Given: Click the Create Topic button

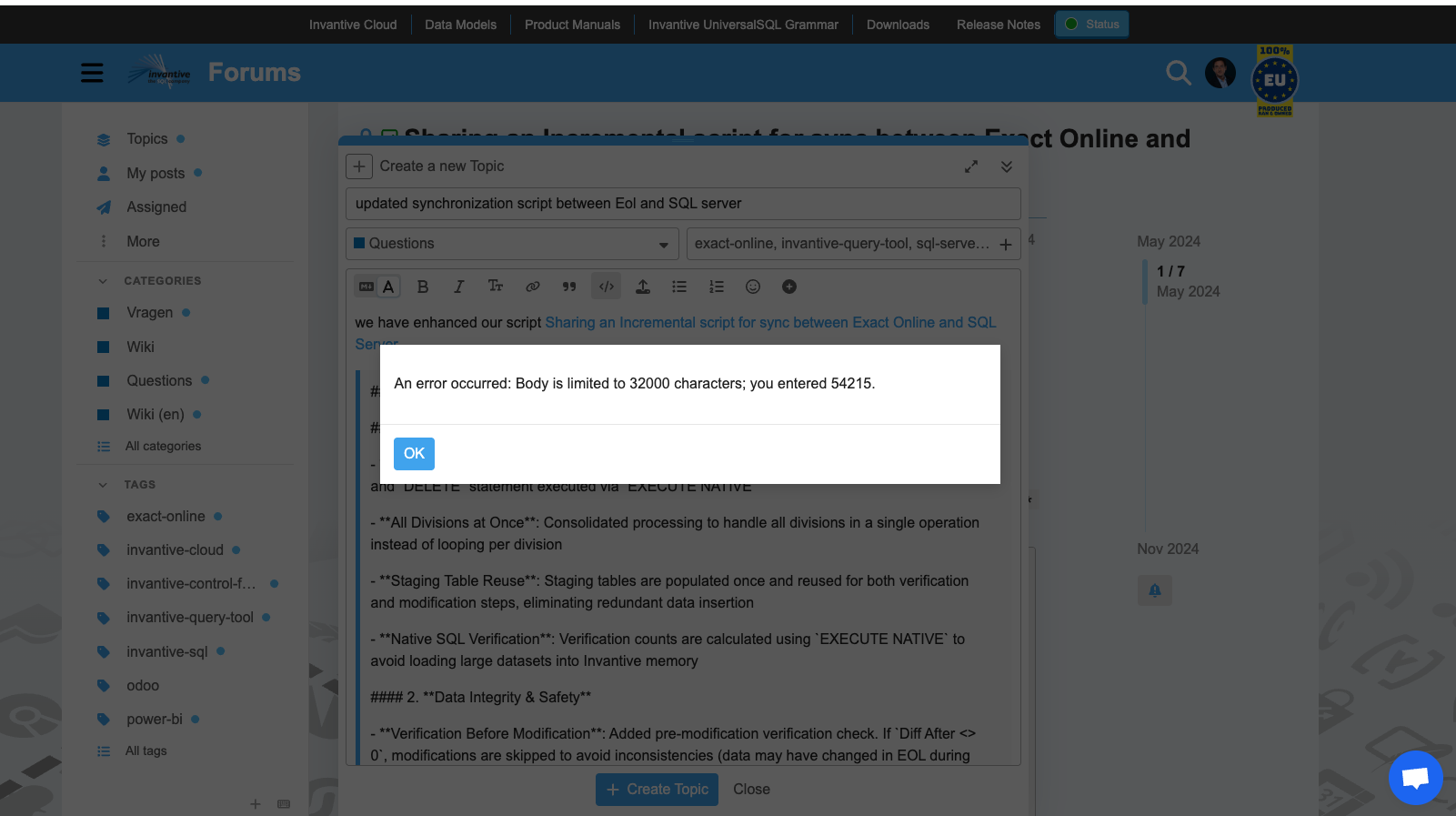Looking at the screenshot, I should (x=657, y=790).
